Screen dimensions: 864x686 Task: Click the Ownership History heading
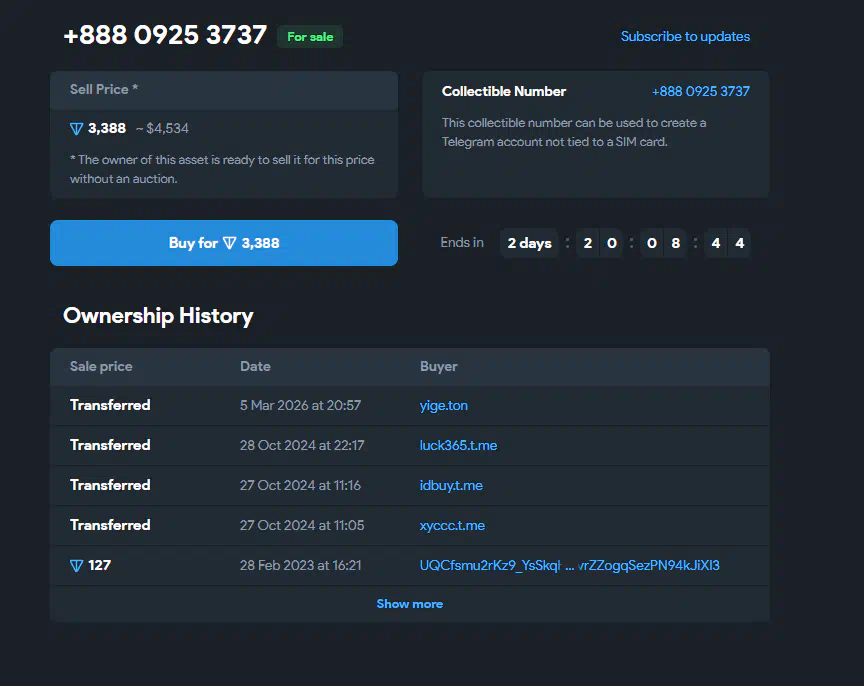pyautogui.click(x=158, y=316)
